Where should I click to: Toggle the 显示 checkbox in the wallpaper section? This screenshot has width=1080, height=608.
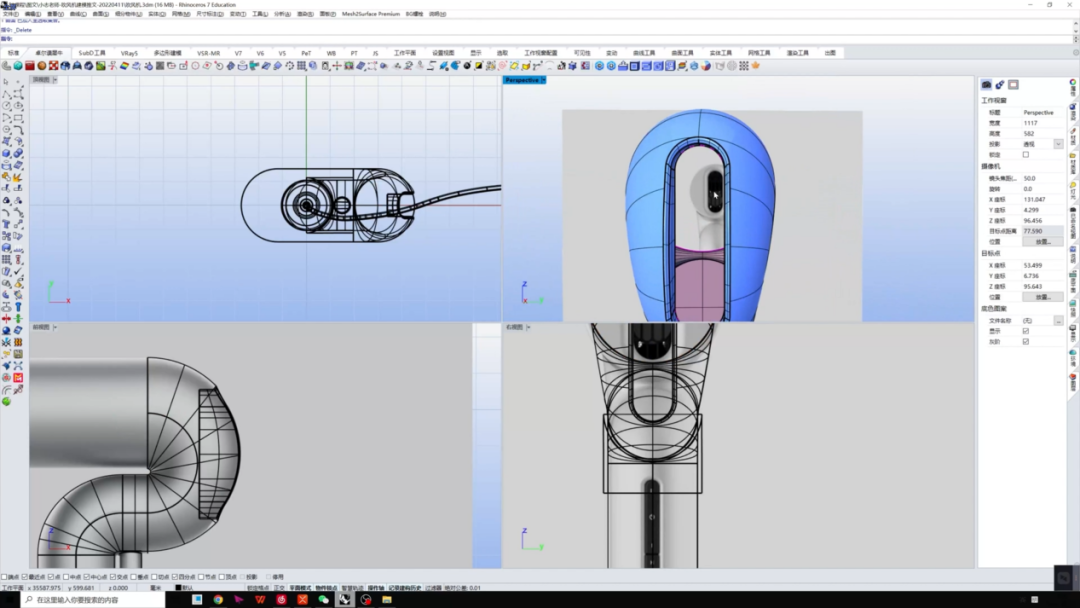point(1026,331)
